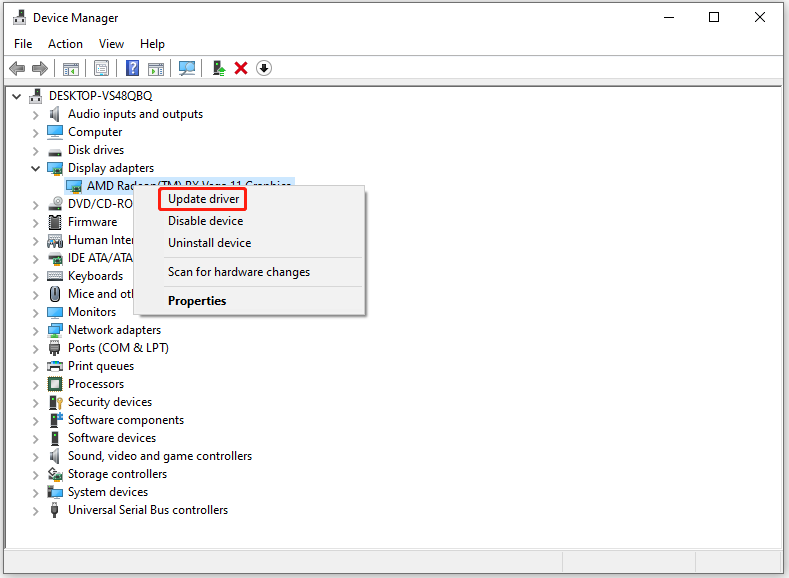Expand the Processors category
Image resolution: width=789 pixels, height=578 pixels.
(35, 385)
